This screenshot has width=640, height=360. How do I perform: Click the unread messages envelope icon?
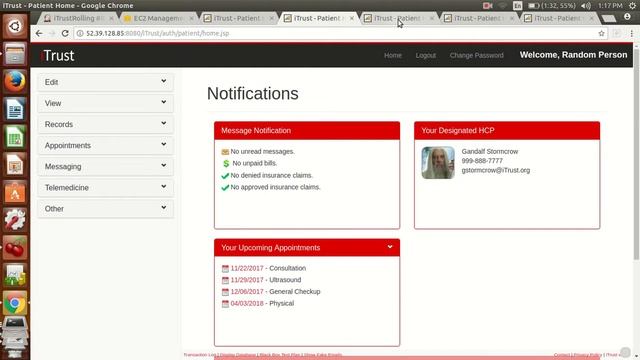tap(225, 152)
